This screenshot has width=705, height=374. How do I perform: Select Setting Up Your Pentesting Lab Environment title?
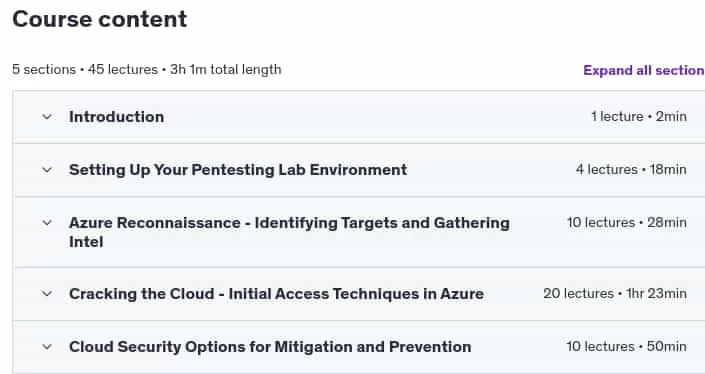pos(238,170)
